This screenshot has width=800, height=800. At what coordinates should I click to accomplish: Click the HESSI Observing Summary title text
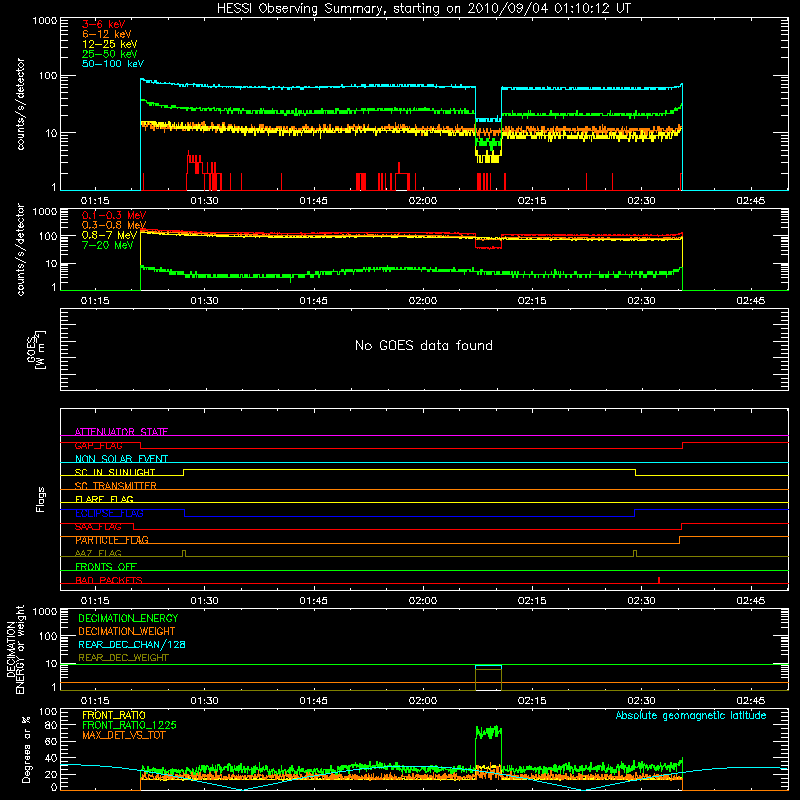423,9
